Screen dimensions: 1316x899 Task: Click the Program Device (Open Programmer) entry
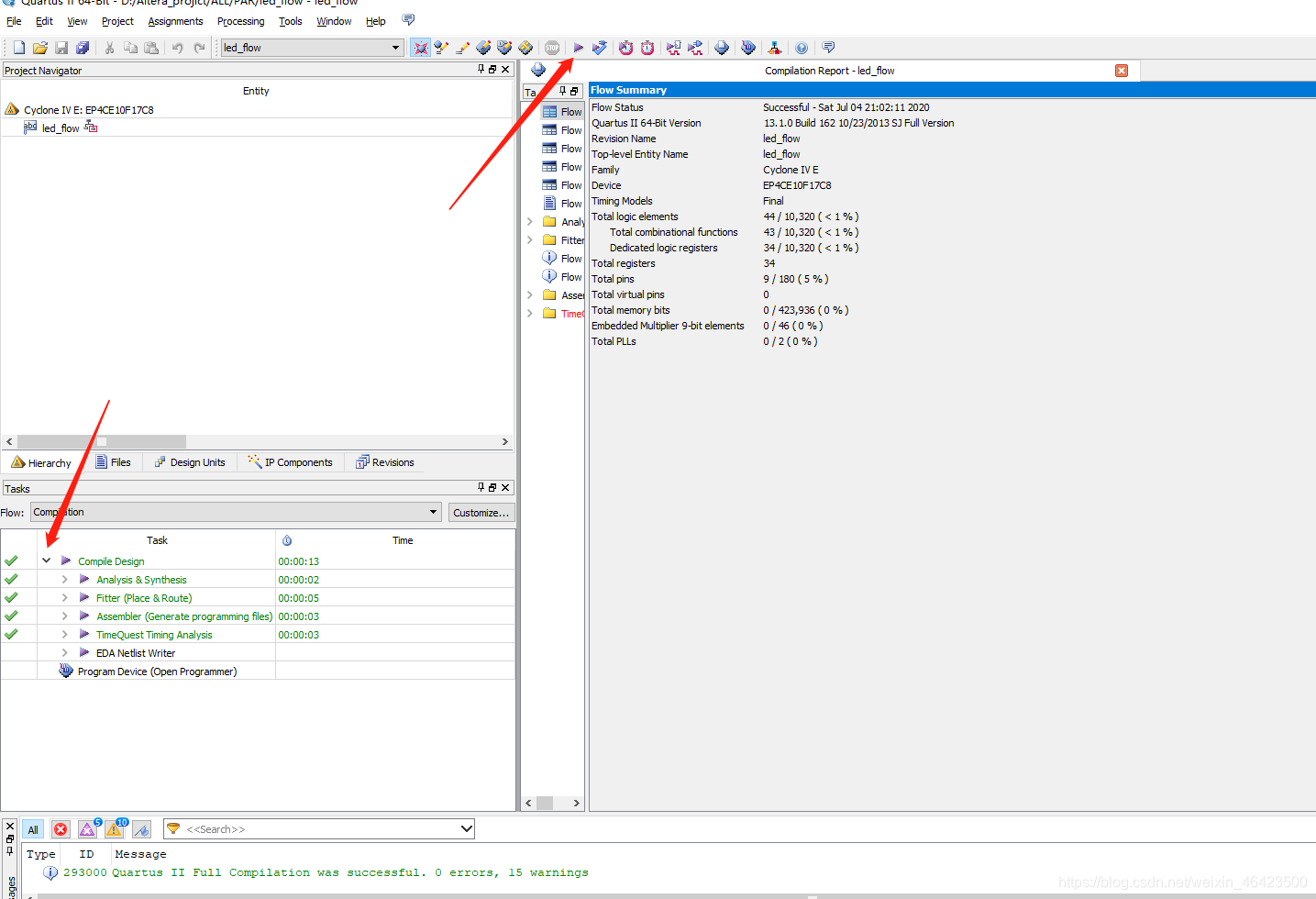point(157,671)
